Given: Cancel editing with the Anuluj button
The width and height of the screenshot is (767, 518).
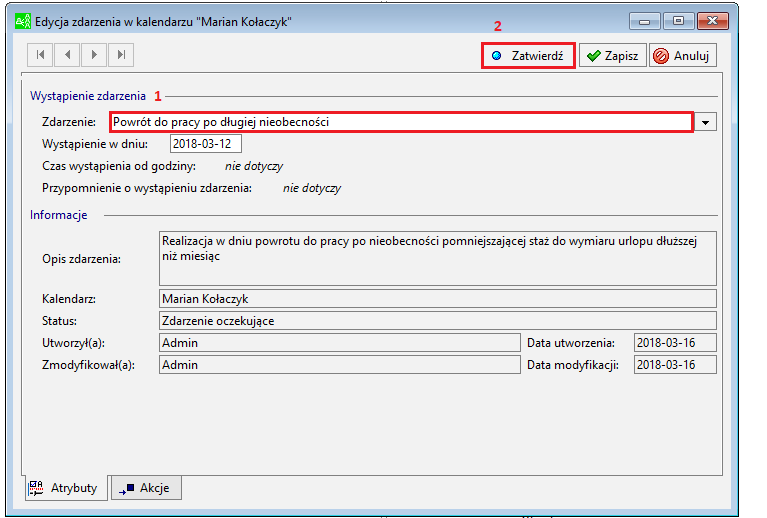Looking at the screenshot, I should pyautogui.click(x=683, y=56).
